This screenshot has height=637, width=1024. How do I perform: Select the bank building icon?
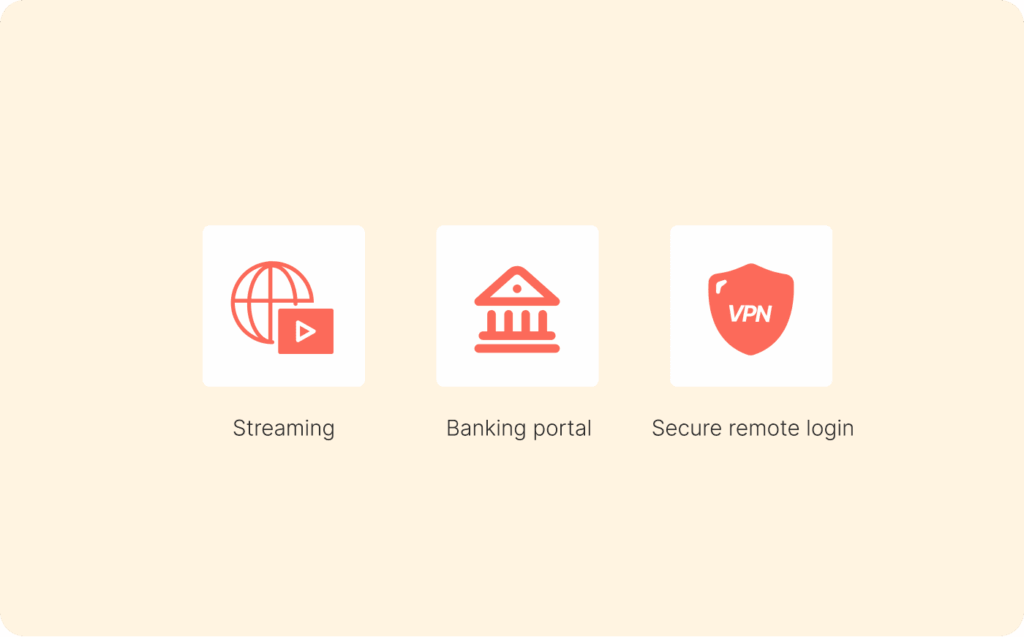(517, 310)
